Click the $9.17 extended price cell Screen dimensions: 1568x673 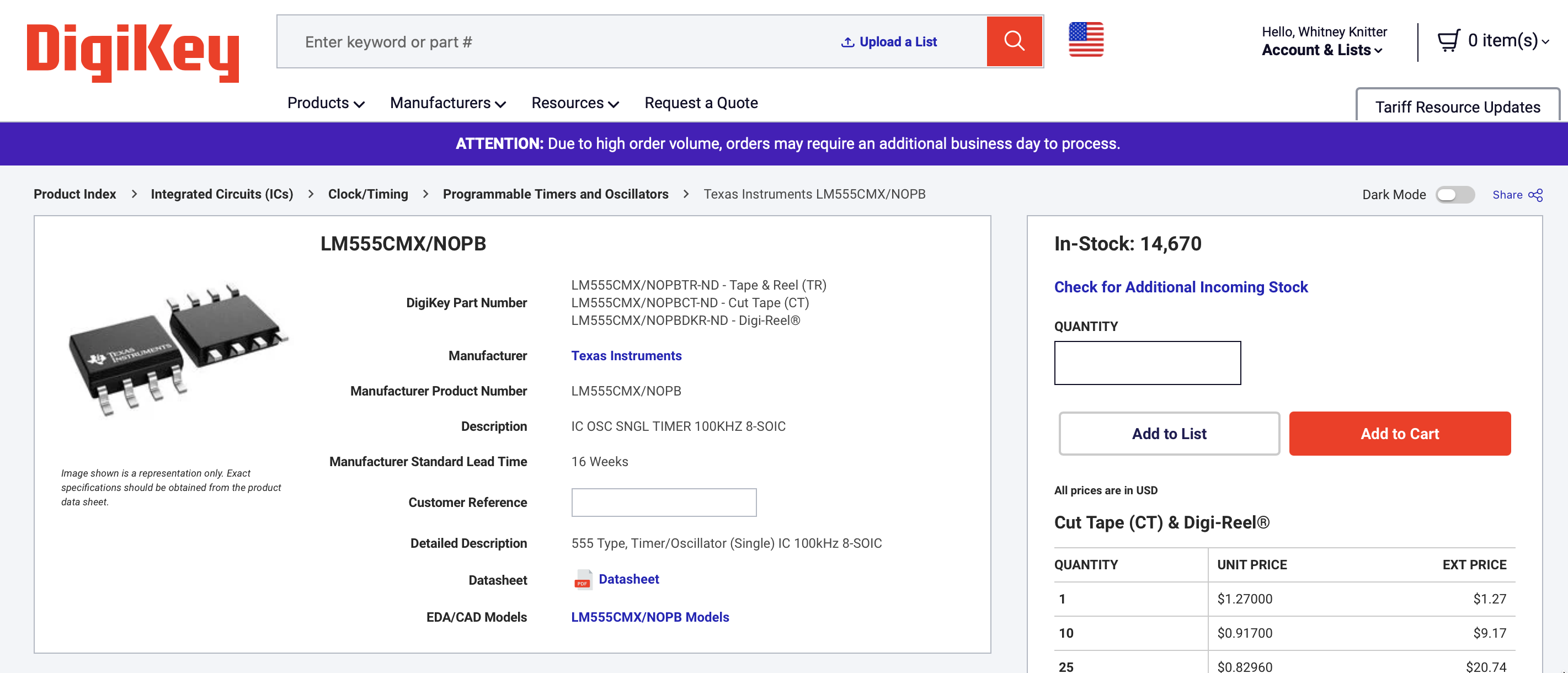[1490, 633]
